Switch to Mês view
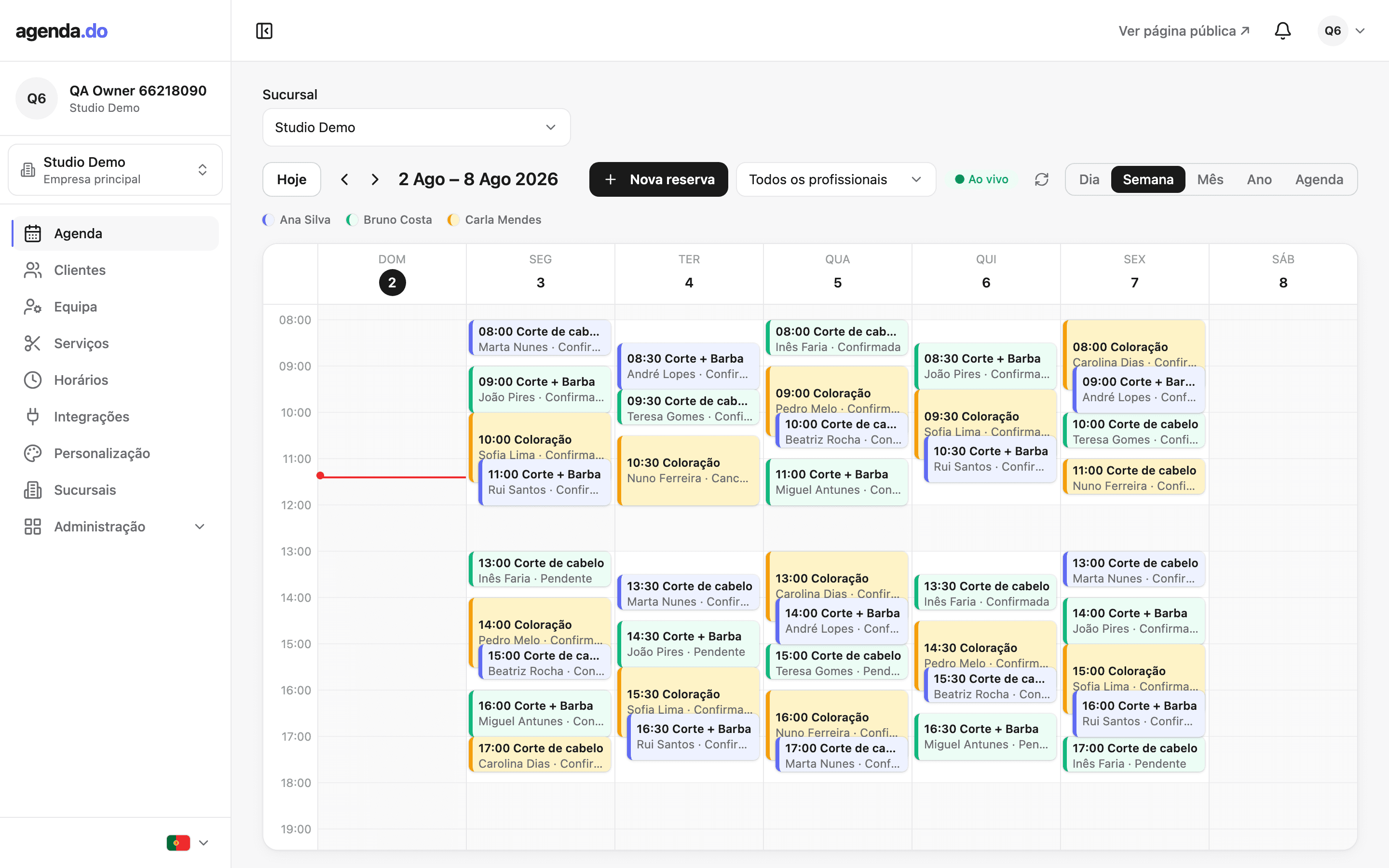Screen dimensions: 1389x868 [1210, 180]
